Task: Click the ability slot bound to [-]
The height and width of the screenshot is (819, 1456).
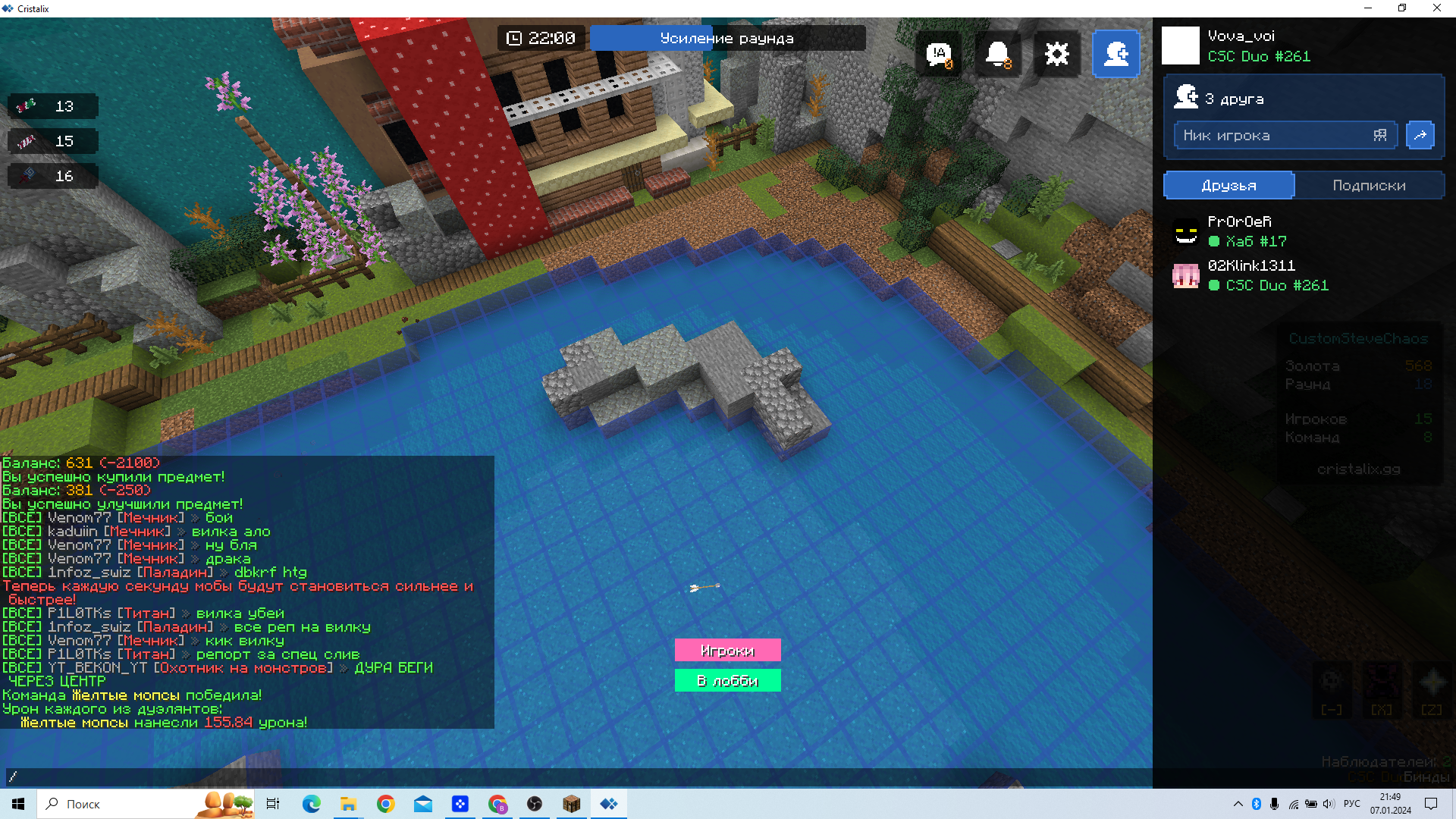Action: 1332,689
